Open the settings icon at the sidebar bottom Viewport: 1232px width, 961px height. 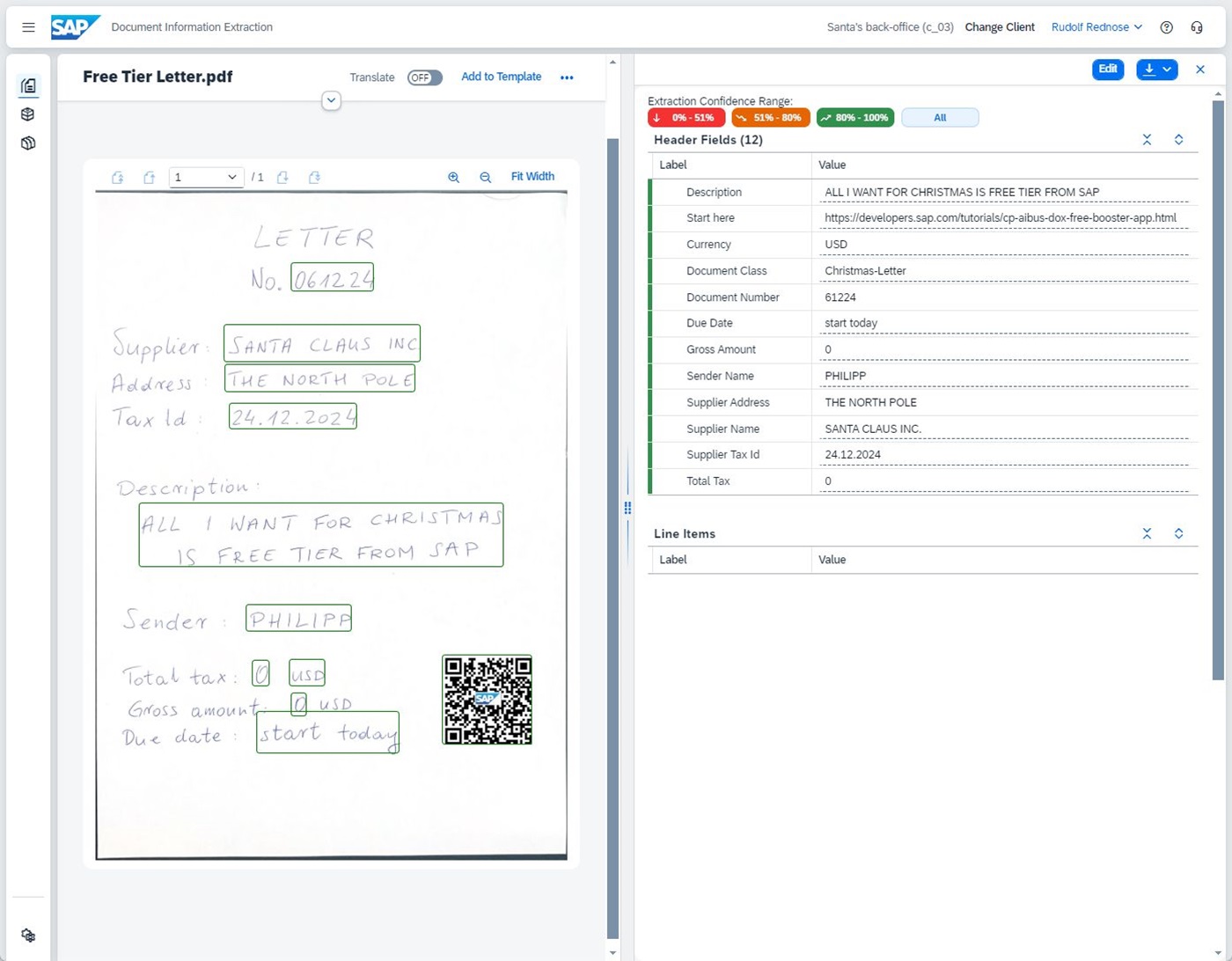click(x=28, y=935)
